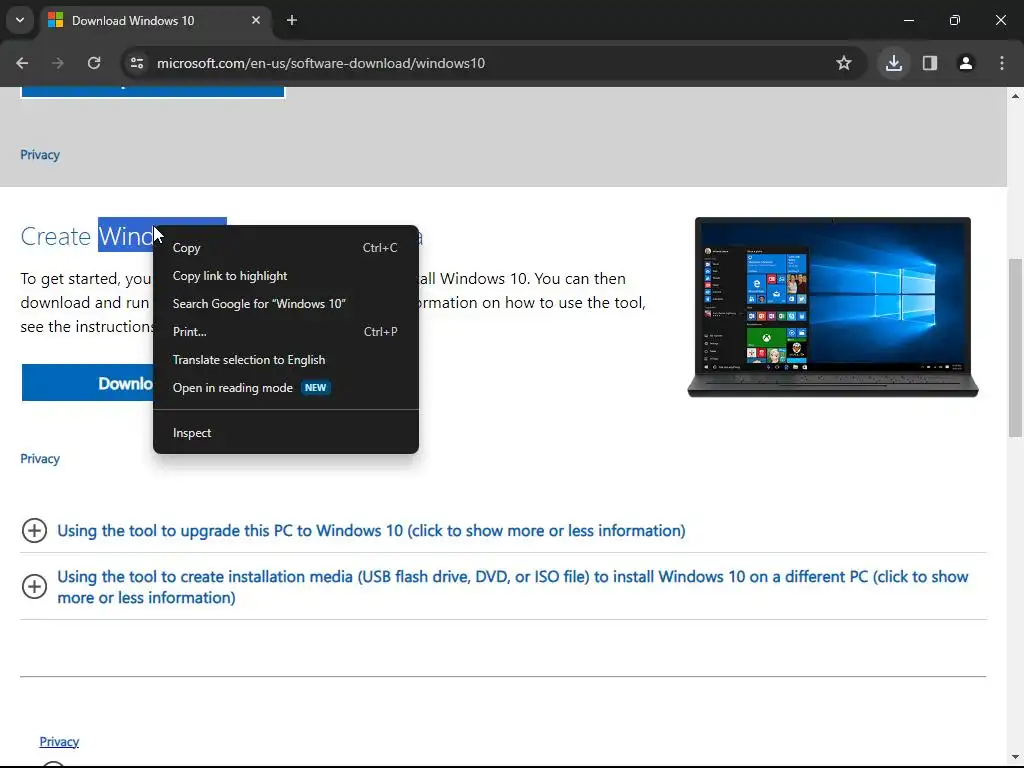The width and height of the screenshot is (1024, 768).
Task: Open the profile avatar icon
Action: (x=966, y=63)
